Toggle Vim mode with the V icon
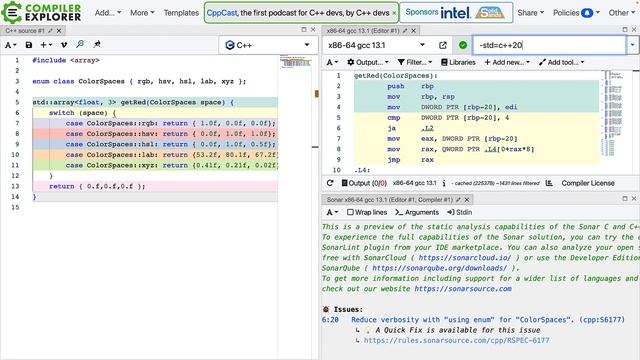 [64, 45]
